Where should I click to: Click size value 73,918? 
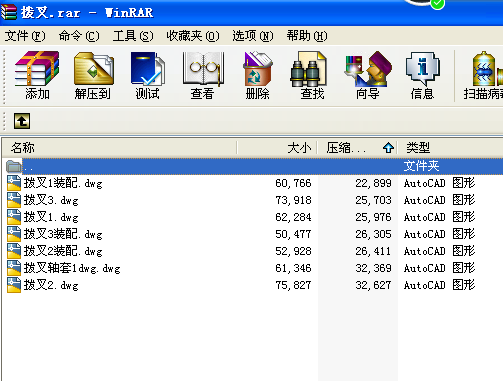pyautogui.click(x=293, y=200)
